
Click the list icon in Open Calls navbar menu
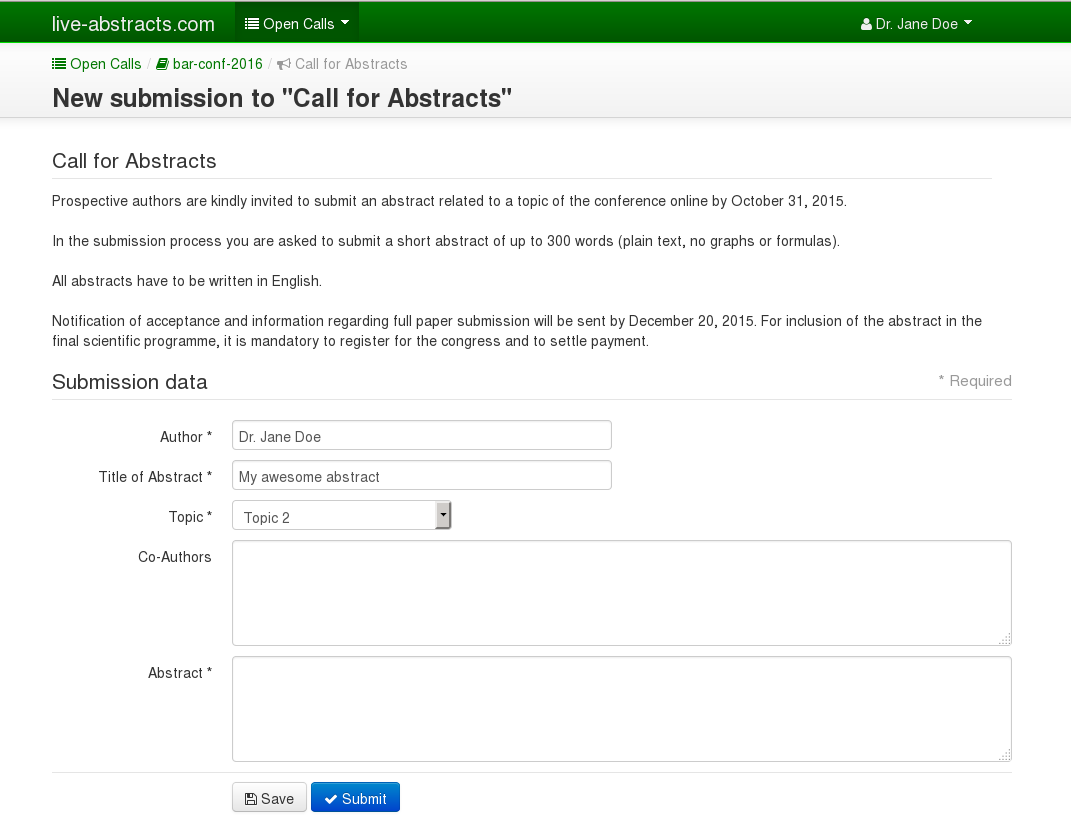252,24
